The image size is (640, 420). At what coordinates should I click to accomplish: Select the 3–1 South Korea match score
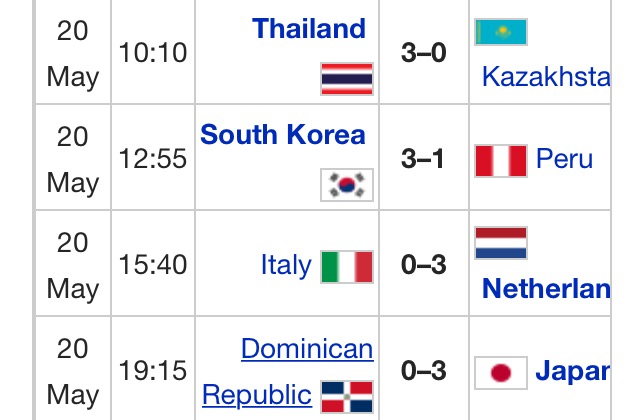pos(422,158)
